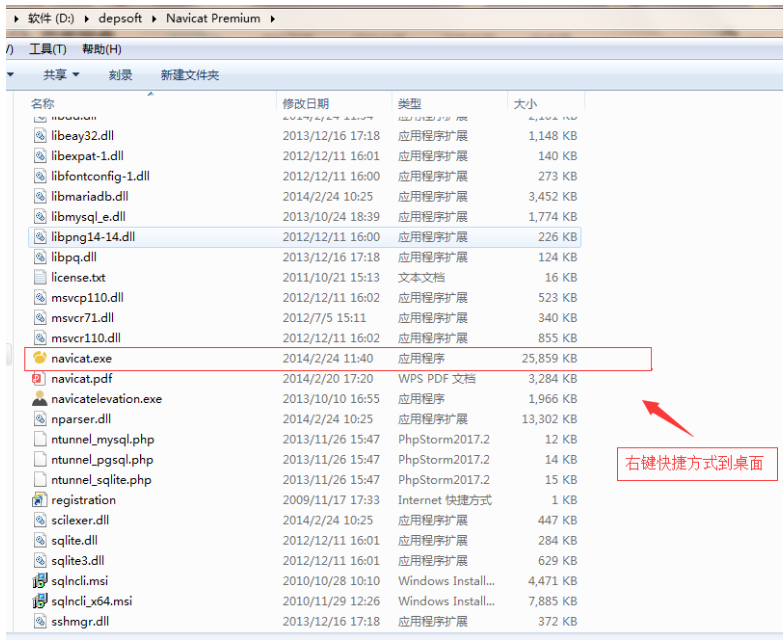The image size is (783, 640).
Task: Click the registration shortcut icon
Action: (39, 500)
